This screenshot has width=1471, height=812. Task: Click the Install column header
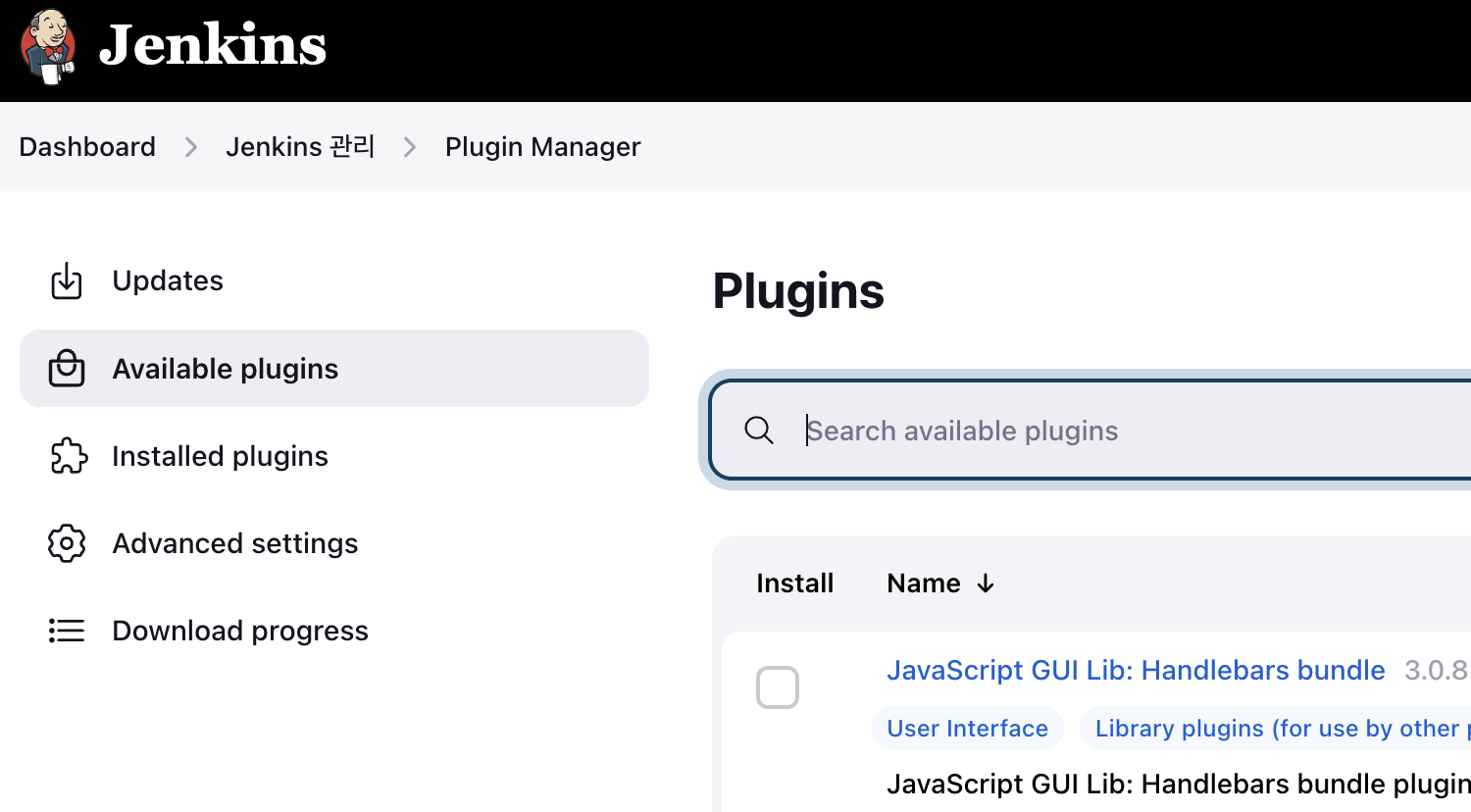(x=794, y=584)
